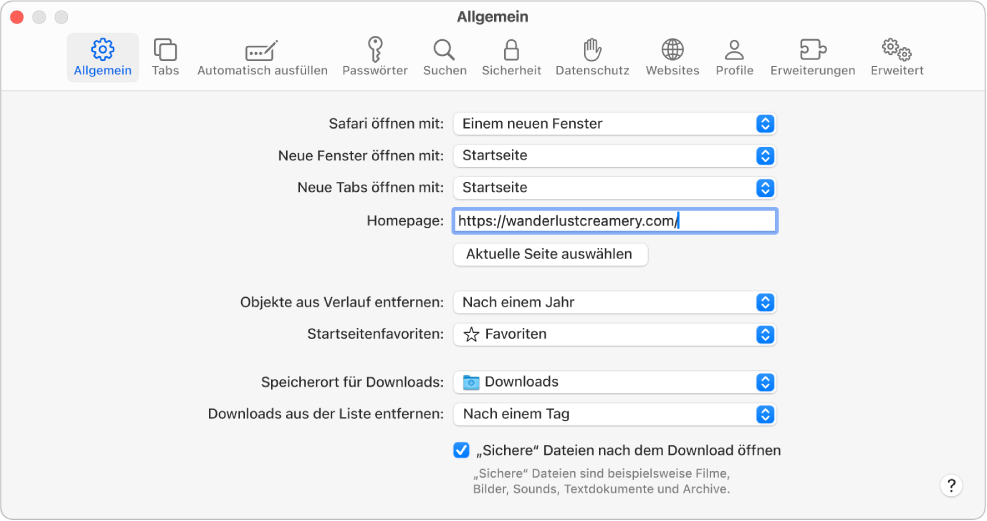Open the Profile settings pane
987x521 pixels.
click(x=734, y=57)
